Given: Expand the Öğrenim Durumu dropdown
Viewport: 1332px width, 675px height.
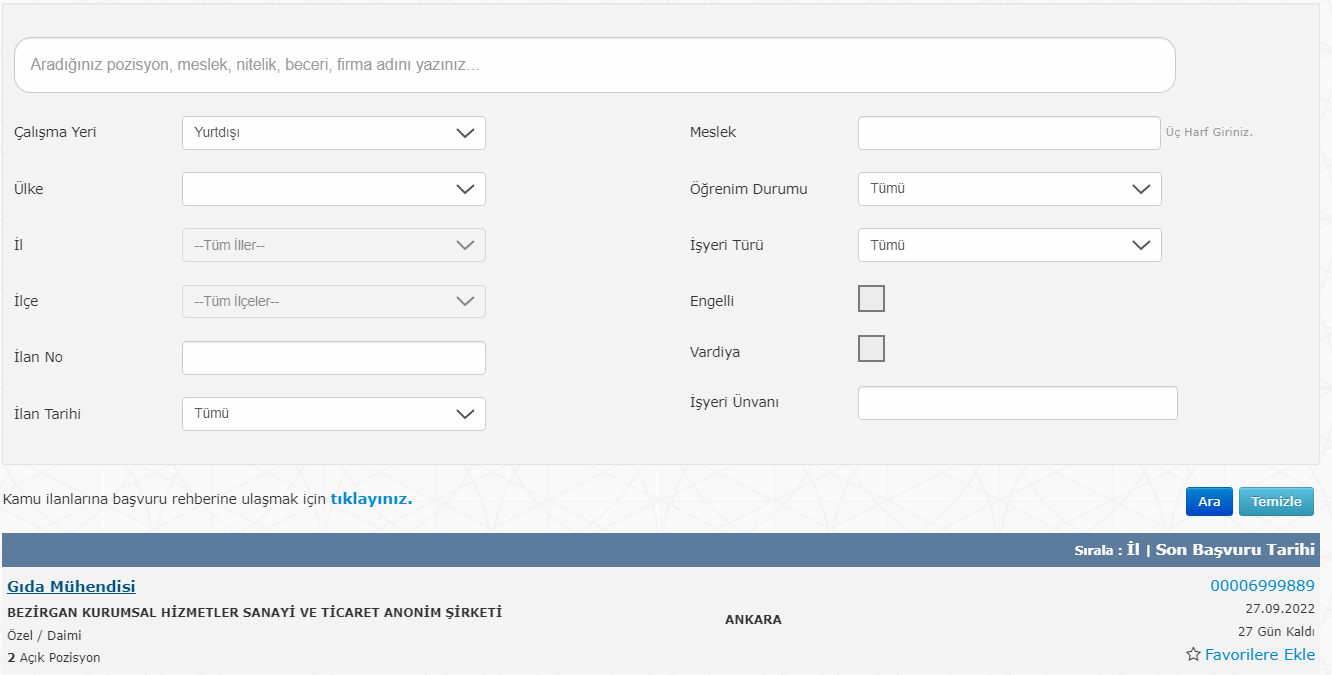Looking at the screenshot, I should coord(1009,189).
